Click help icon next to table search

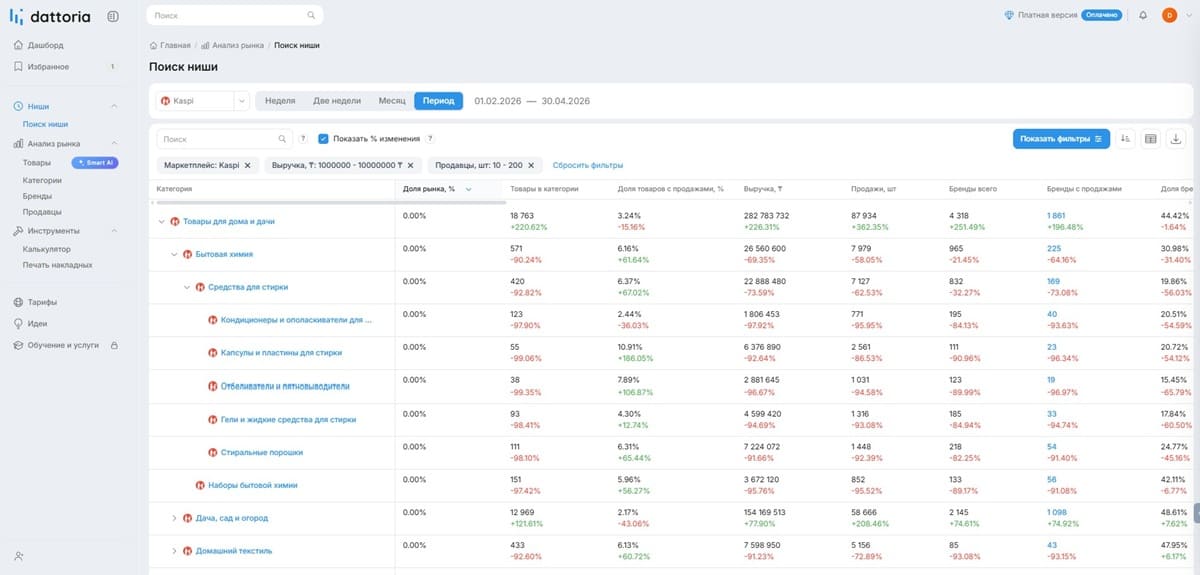tap(303, 139)
